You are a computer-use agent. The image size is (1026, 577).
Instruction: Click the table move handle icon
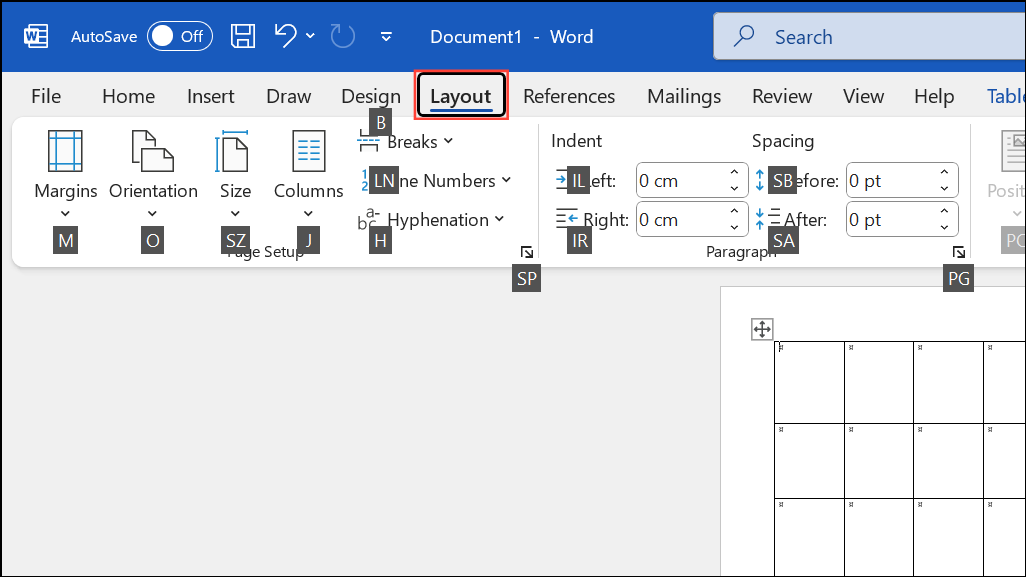click(x=762, y=329)
